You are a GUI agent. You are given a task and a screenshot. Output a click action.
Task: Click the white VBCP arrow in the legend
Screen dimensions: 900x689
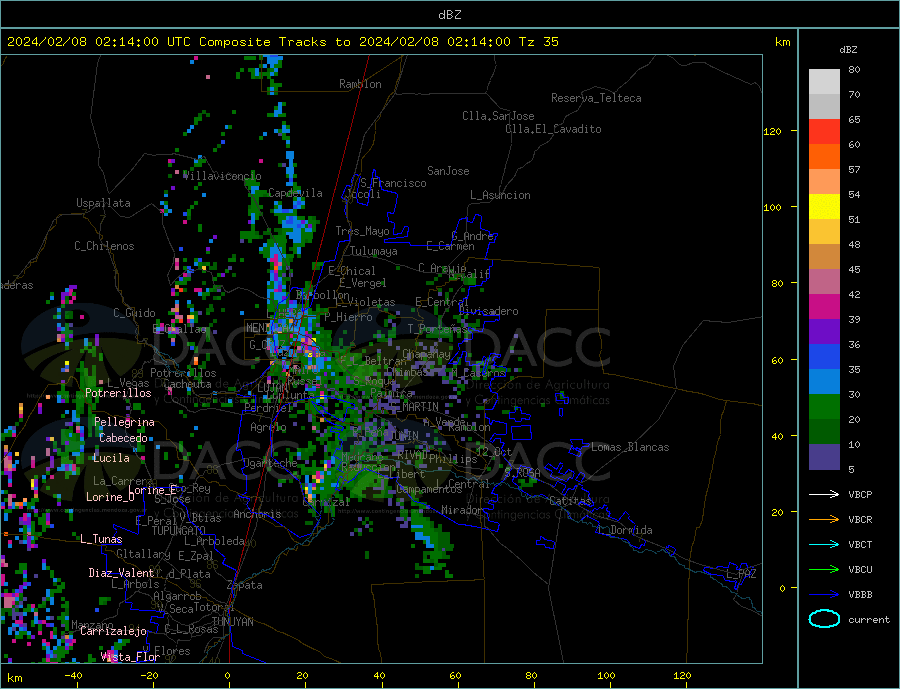[x=824, y=494]
